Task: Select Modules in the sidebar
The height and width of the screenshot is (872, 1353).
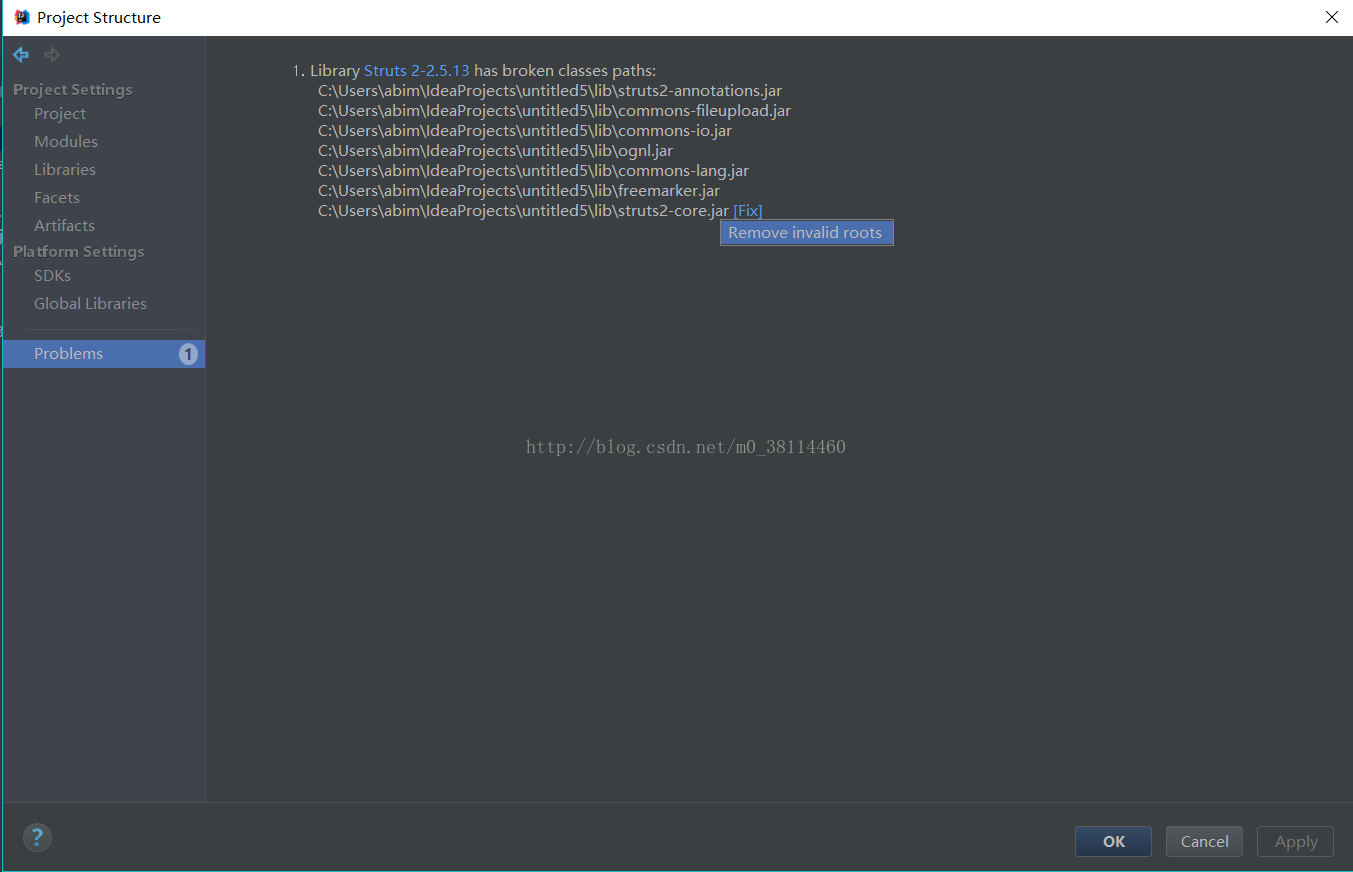Action: [66, 142]
